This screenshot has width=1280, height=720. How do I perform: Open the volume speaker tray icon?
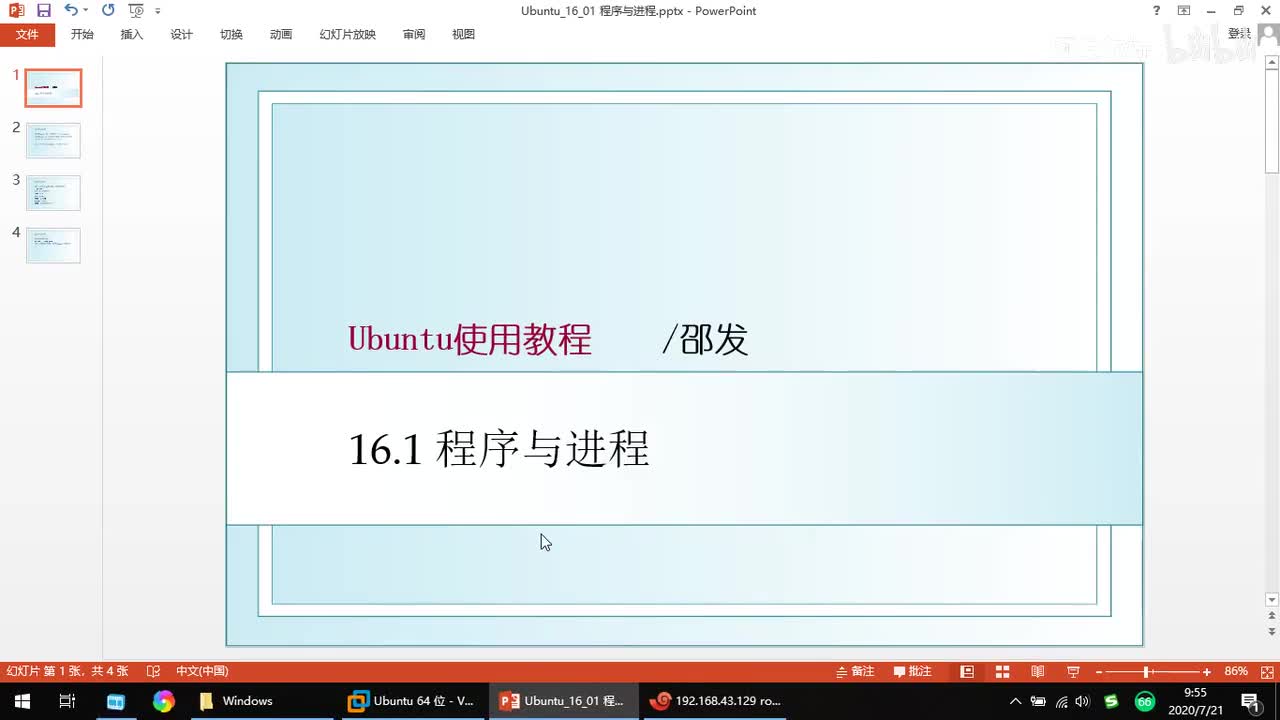(x=1083, y=701)
